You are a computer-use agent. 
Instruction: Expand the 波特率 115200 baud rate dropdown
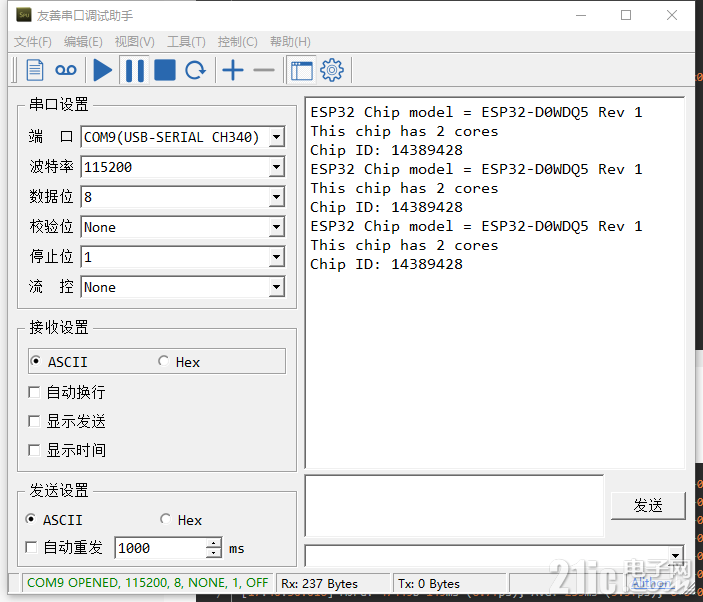pyautogui.click(x=277, y=167)
